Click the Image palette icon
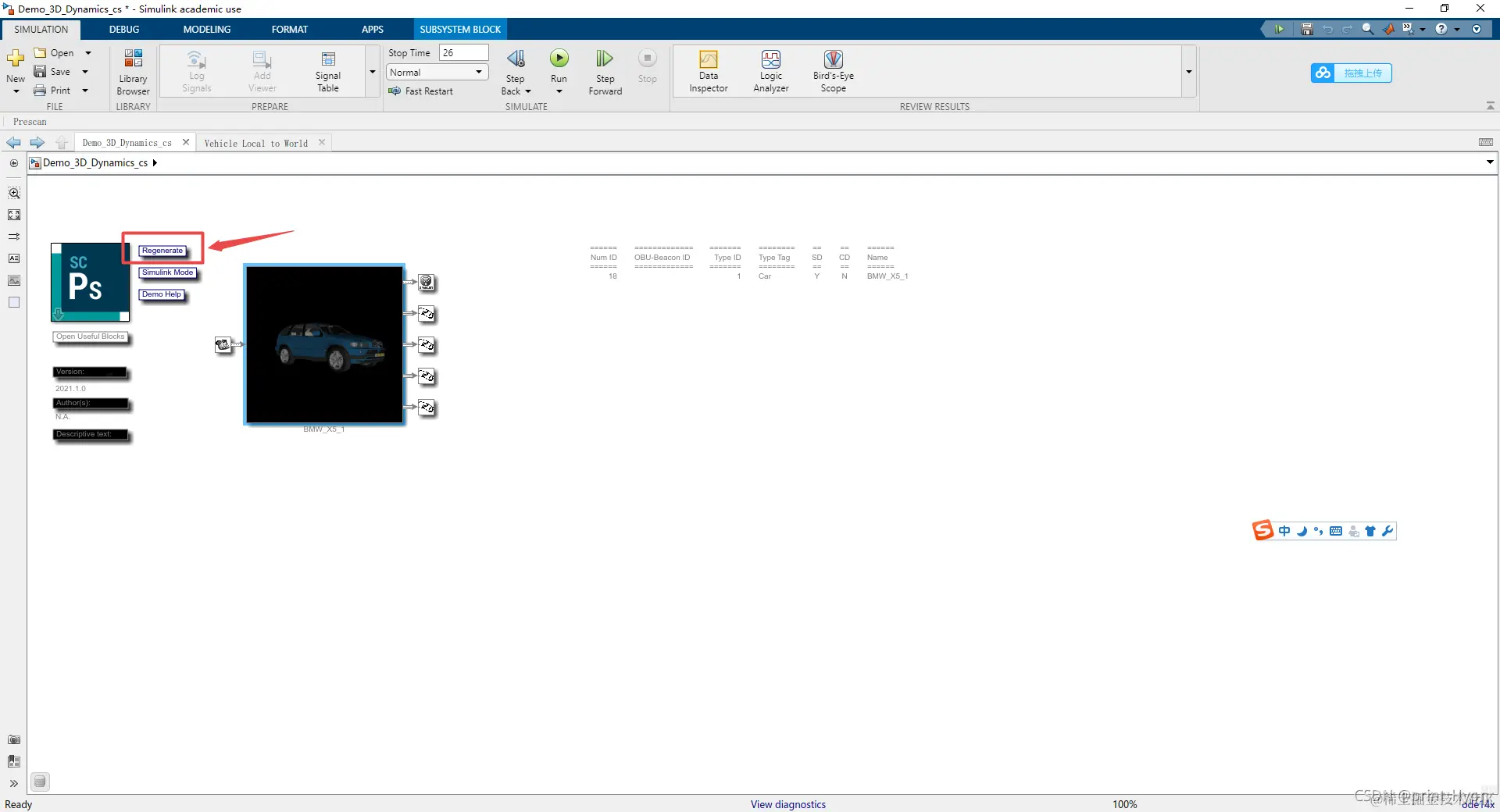The width and height of the screenshot is (1500, 812). [x=14, y=280]
